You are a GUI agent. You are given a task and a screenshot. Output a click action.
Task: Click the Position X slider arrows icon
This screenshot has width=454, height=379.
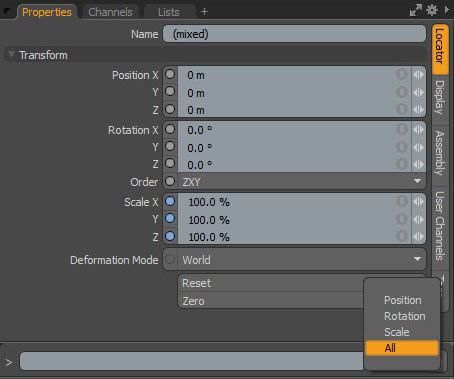point(418,75)
